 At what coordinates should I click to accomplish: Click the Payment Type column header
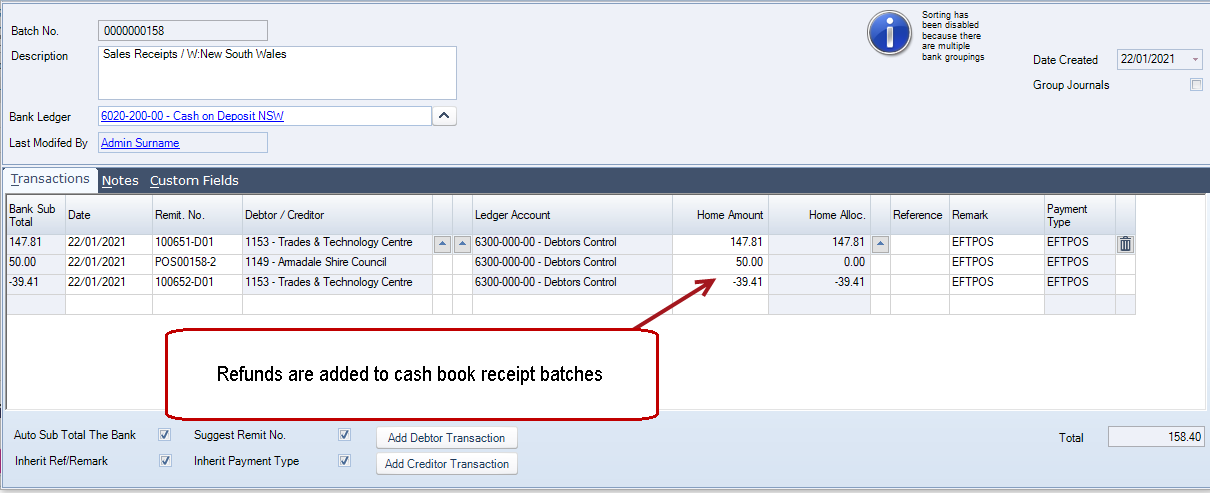point(1079,215)
